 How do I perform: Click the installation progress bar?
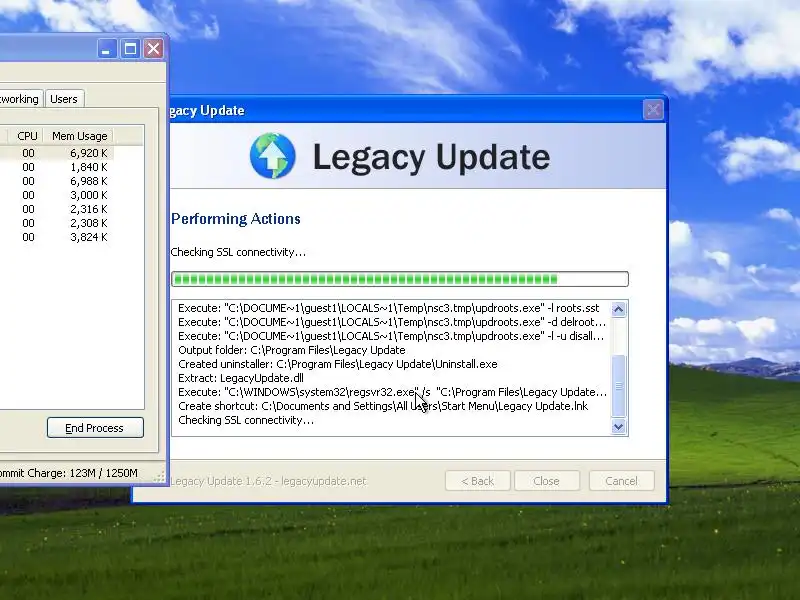[x=399, y=279]
